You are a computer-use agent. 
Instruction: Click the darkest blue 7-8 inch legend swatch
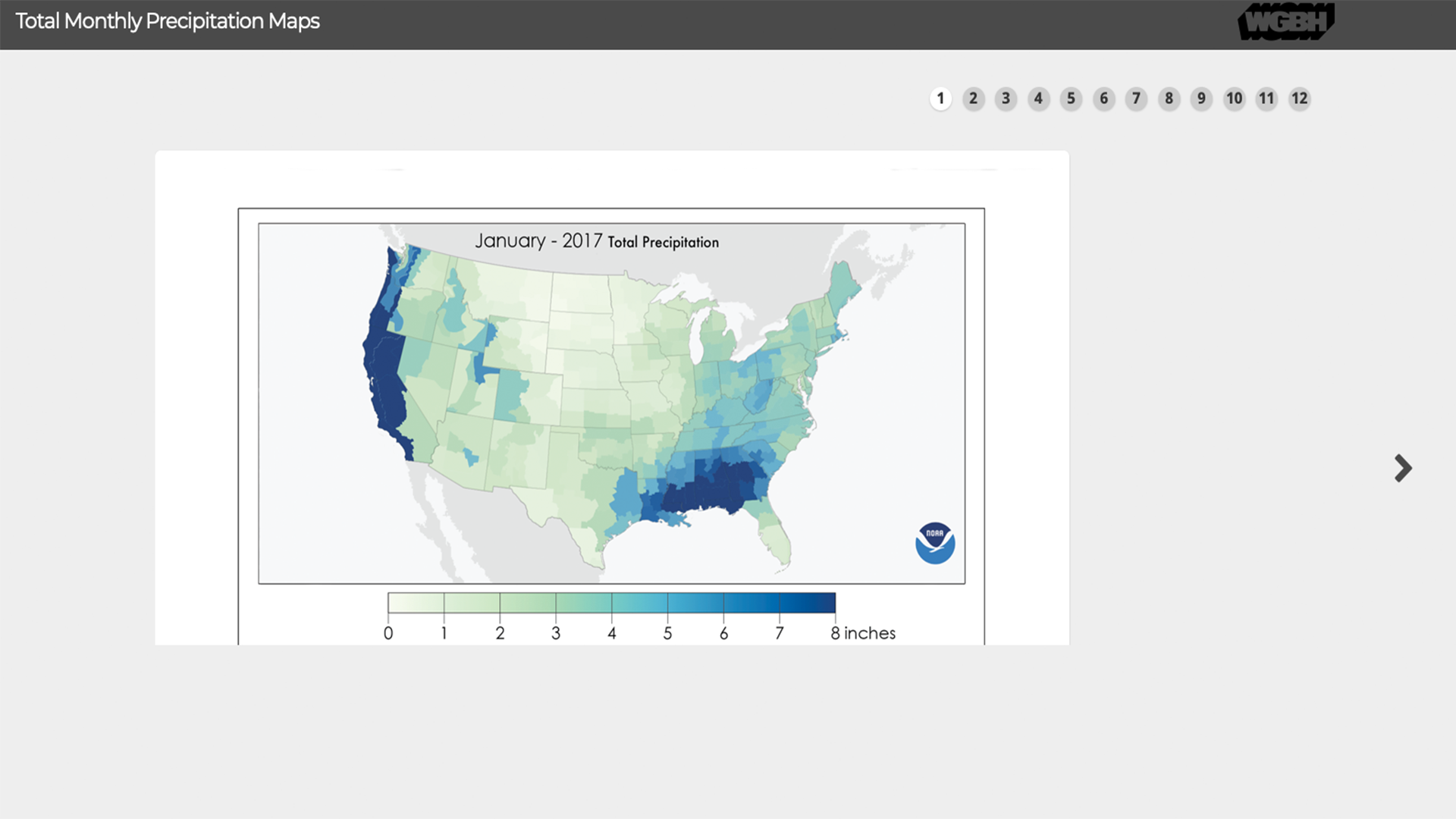coord(807,603)
